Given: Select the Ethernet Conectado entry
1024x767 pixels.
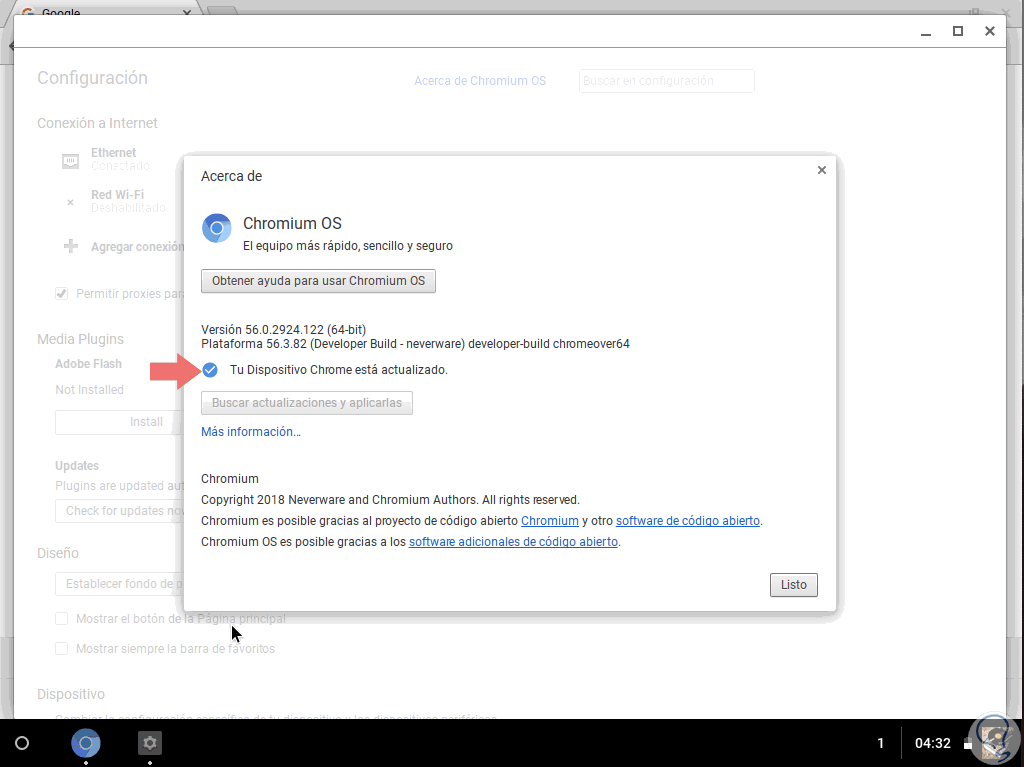Looking at the screenshot, I should click(x=120, y=159).
